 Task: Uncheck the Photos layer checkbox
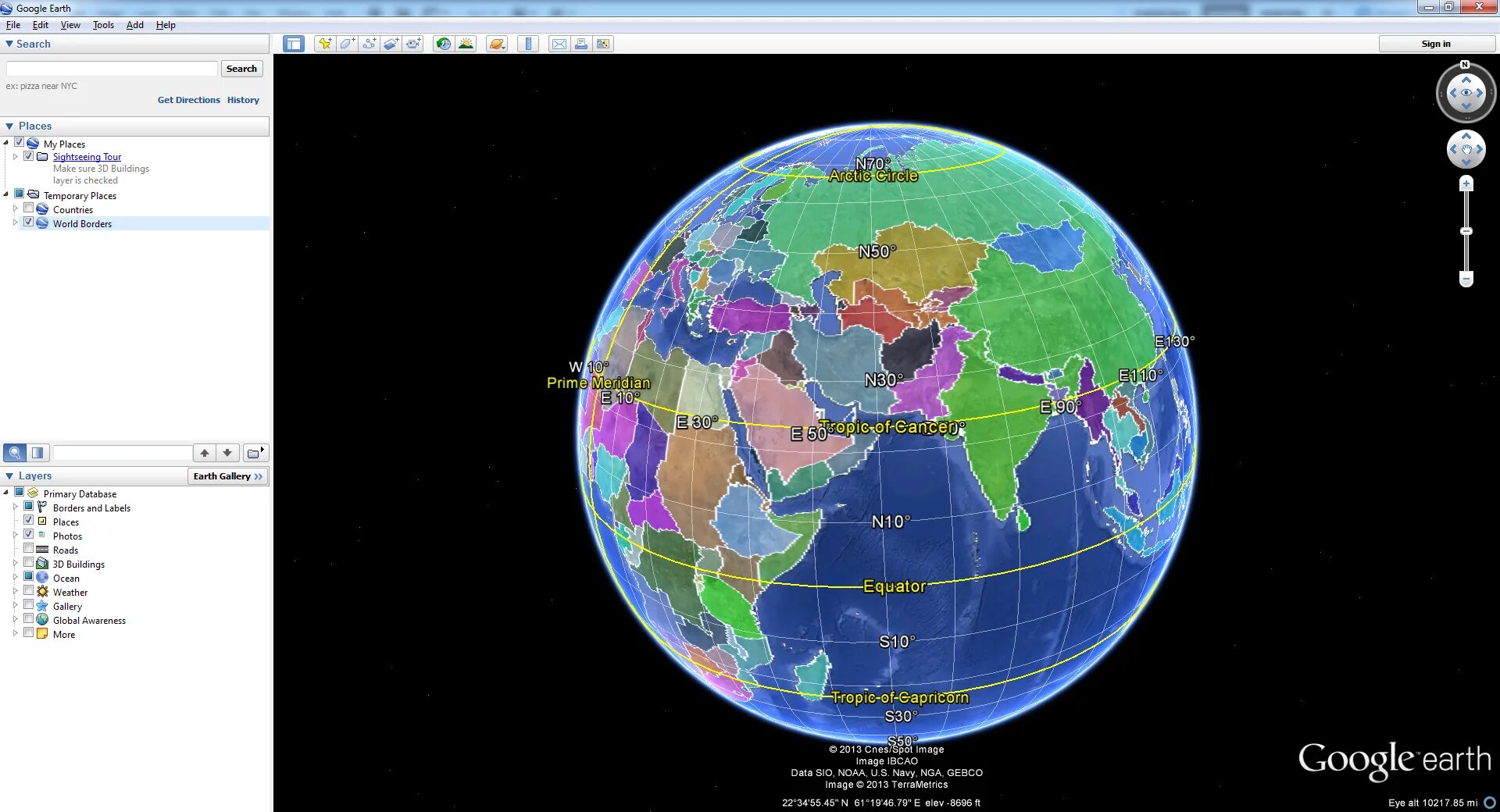29,535
